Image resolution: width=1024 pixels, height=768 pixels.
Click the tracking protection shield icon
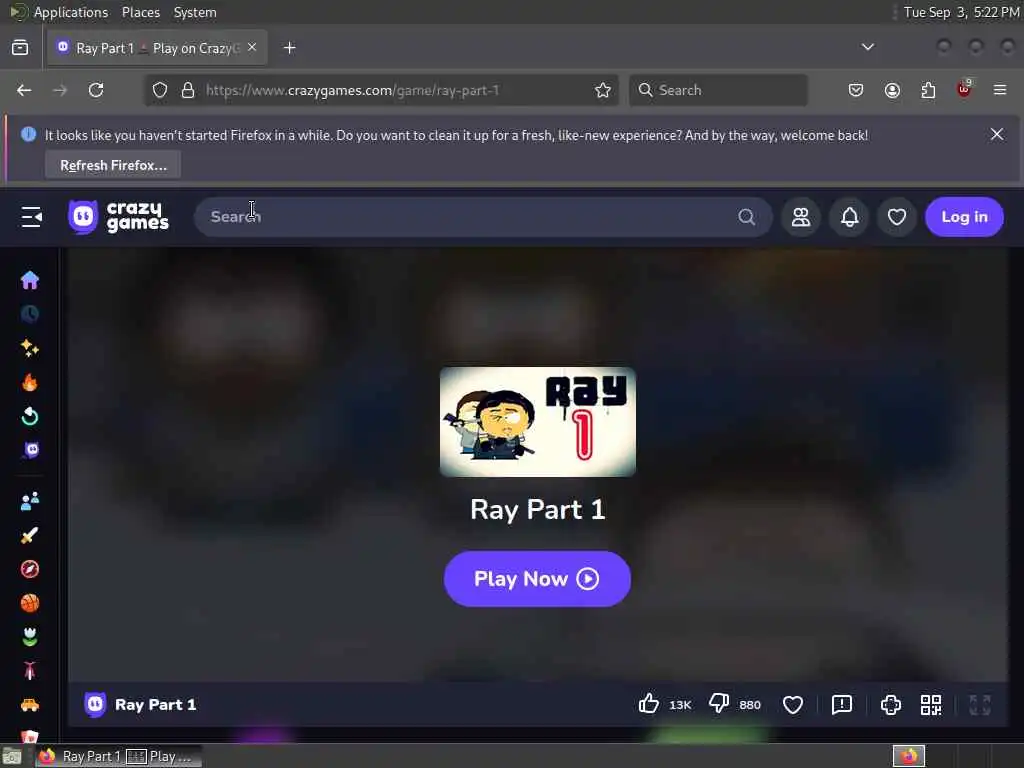160,90
